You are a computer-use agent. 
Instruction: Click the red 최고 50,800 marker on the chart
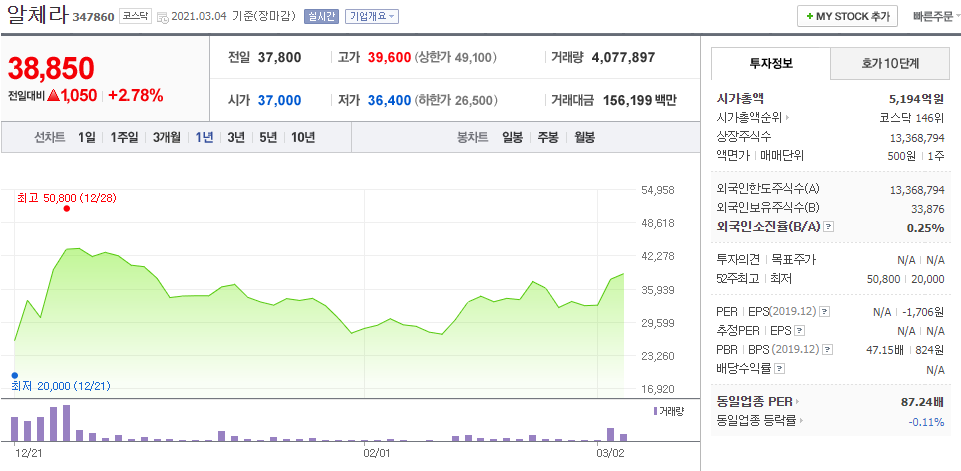67,209
